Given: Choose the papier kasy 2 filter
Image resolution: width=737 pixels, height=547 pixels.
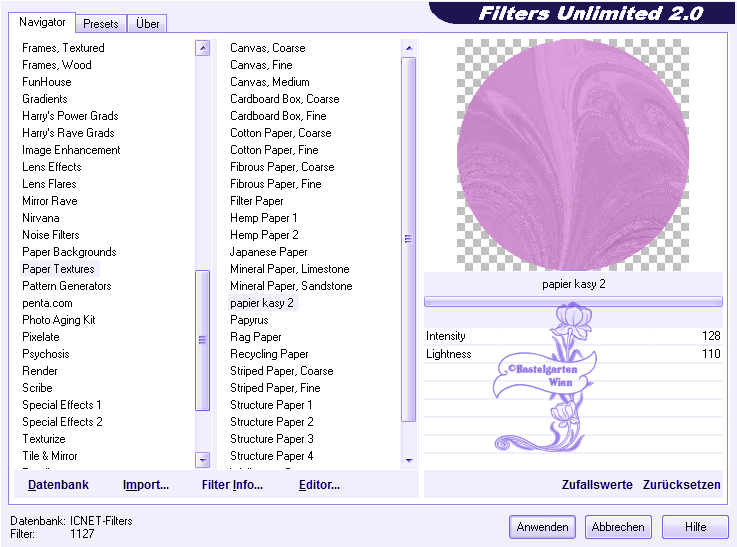Looking at the screenshot, I should pos(262,303).
